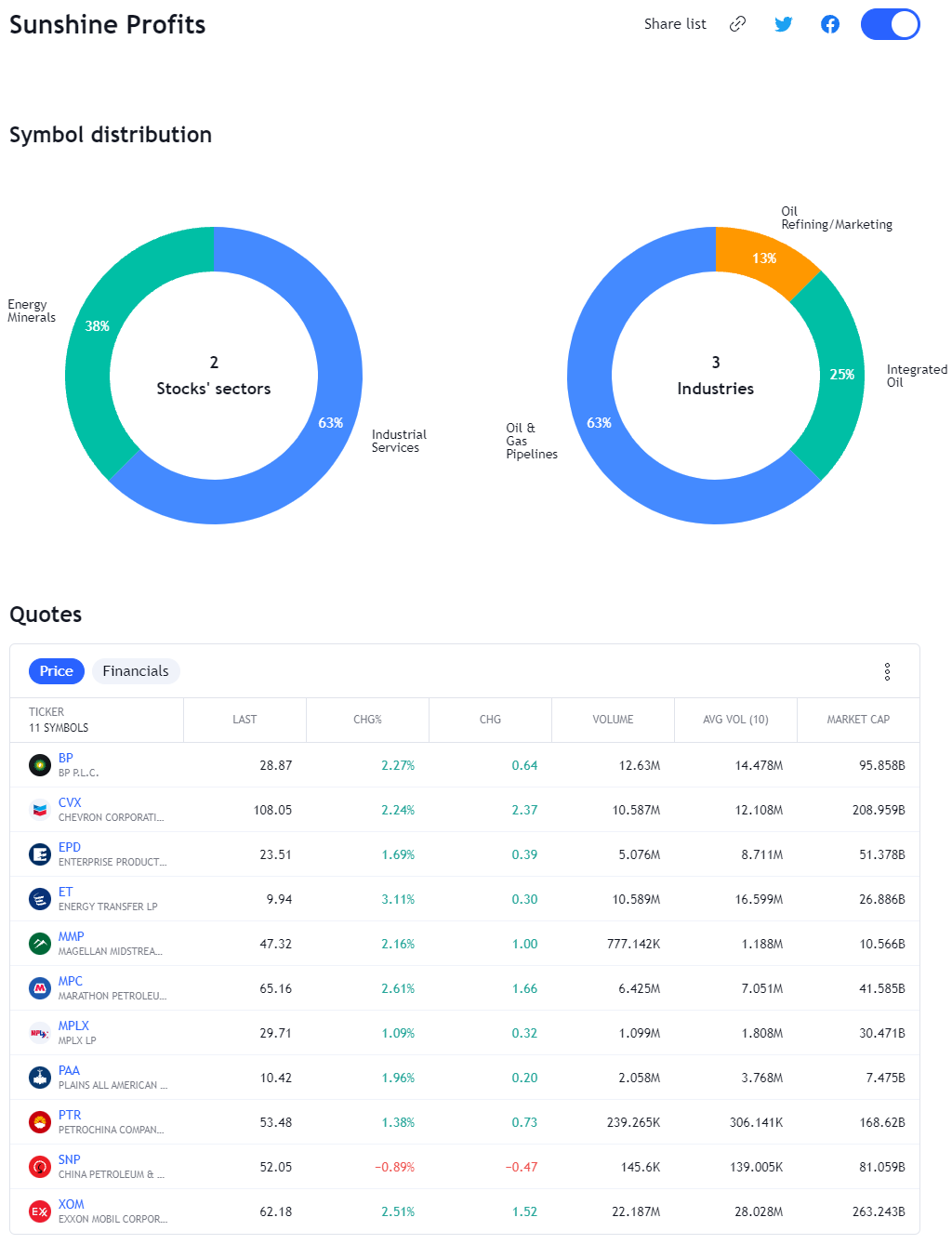Open the CVX ticker link

[70, 802]
